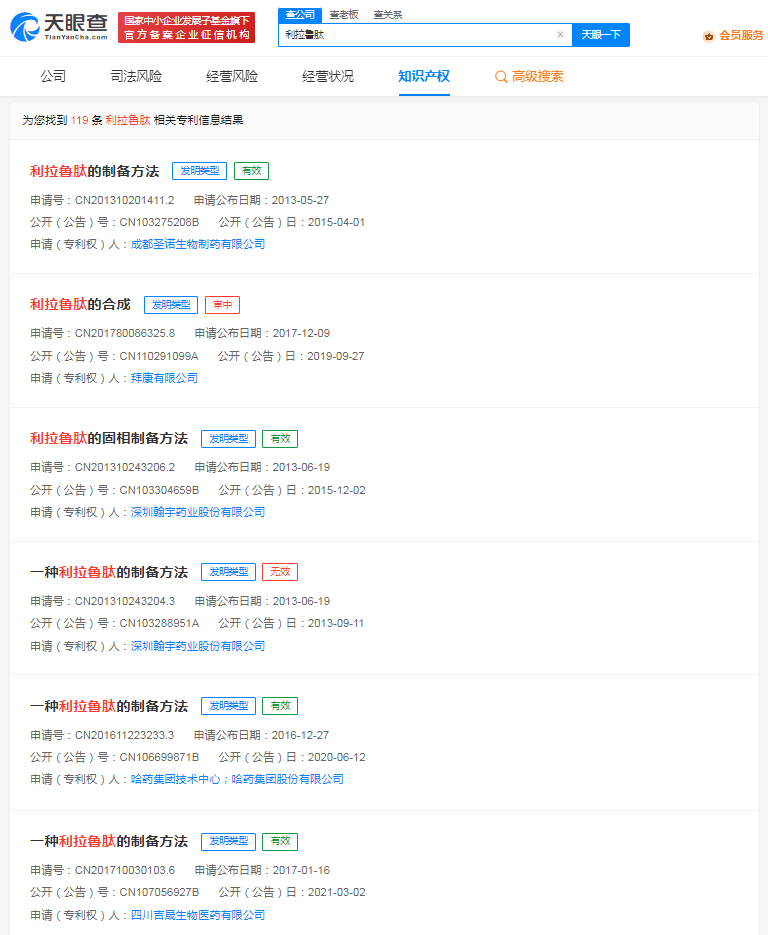
Task: Open applicant 四川吉晟生物医药有限公司
Action: (198, 915)
